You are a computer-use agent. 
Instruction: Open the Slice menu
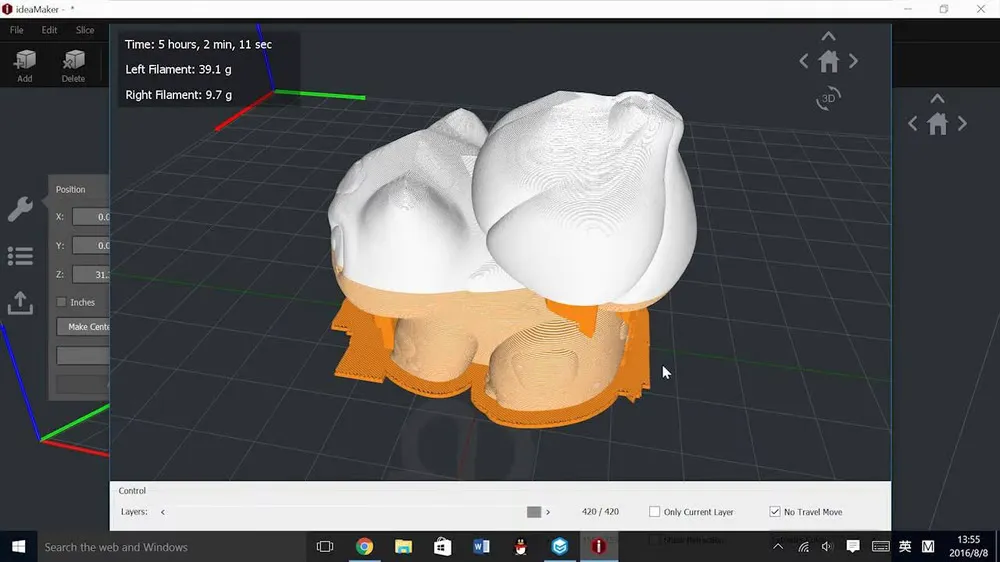pyautogui.click(x=85, y=30)
